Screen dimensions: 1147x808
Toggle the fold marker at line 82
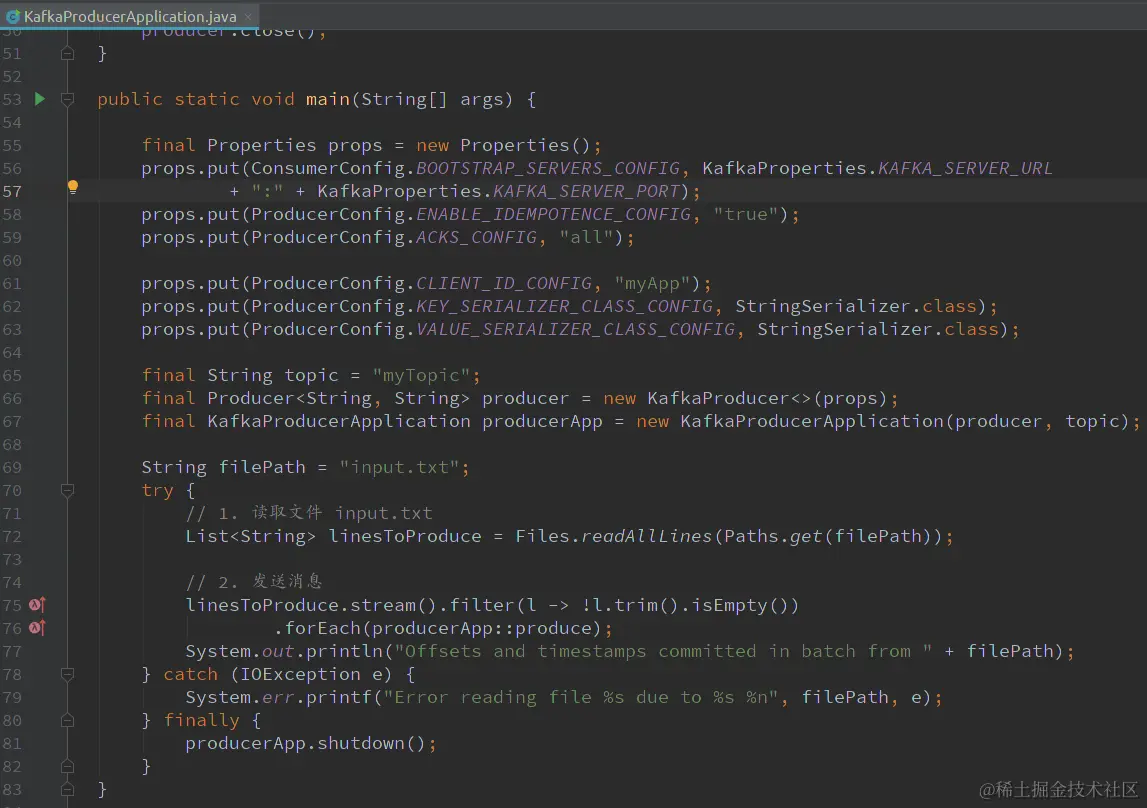67,766
